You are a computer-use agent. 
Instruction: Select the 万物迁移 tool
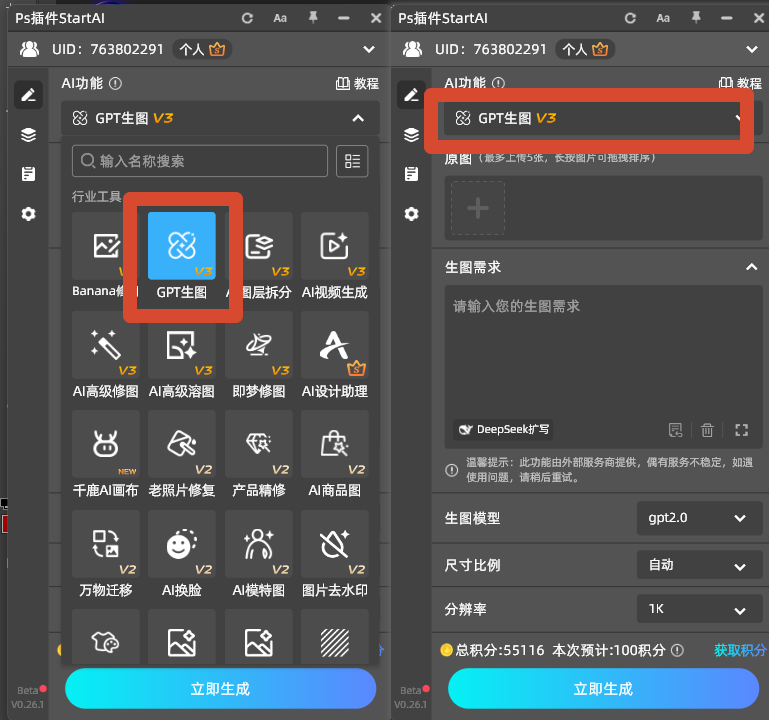[105, 544]
